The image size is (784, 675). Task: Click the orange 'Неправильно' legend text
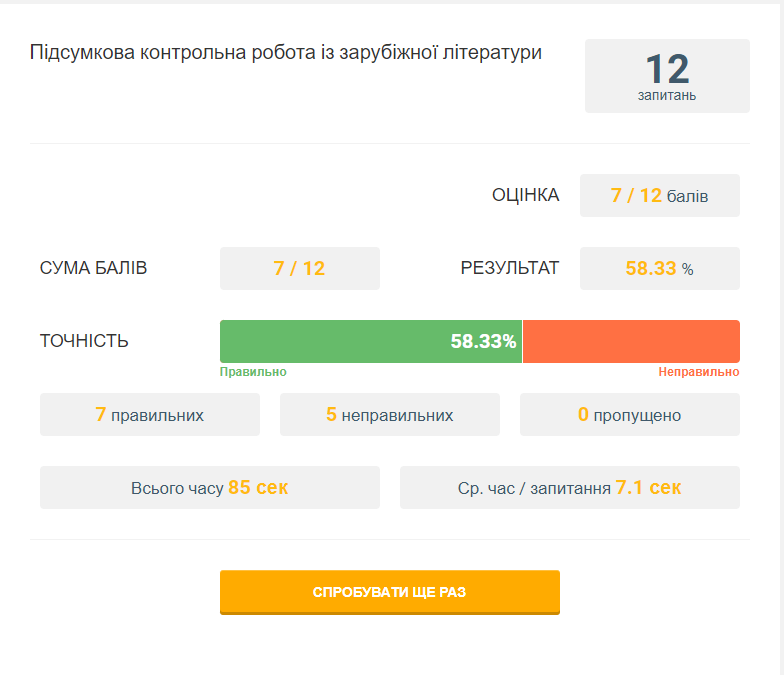pyautogui.click(x=698, y=372)
